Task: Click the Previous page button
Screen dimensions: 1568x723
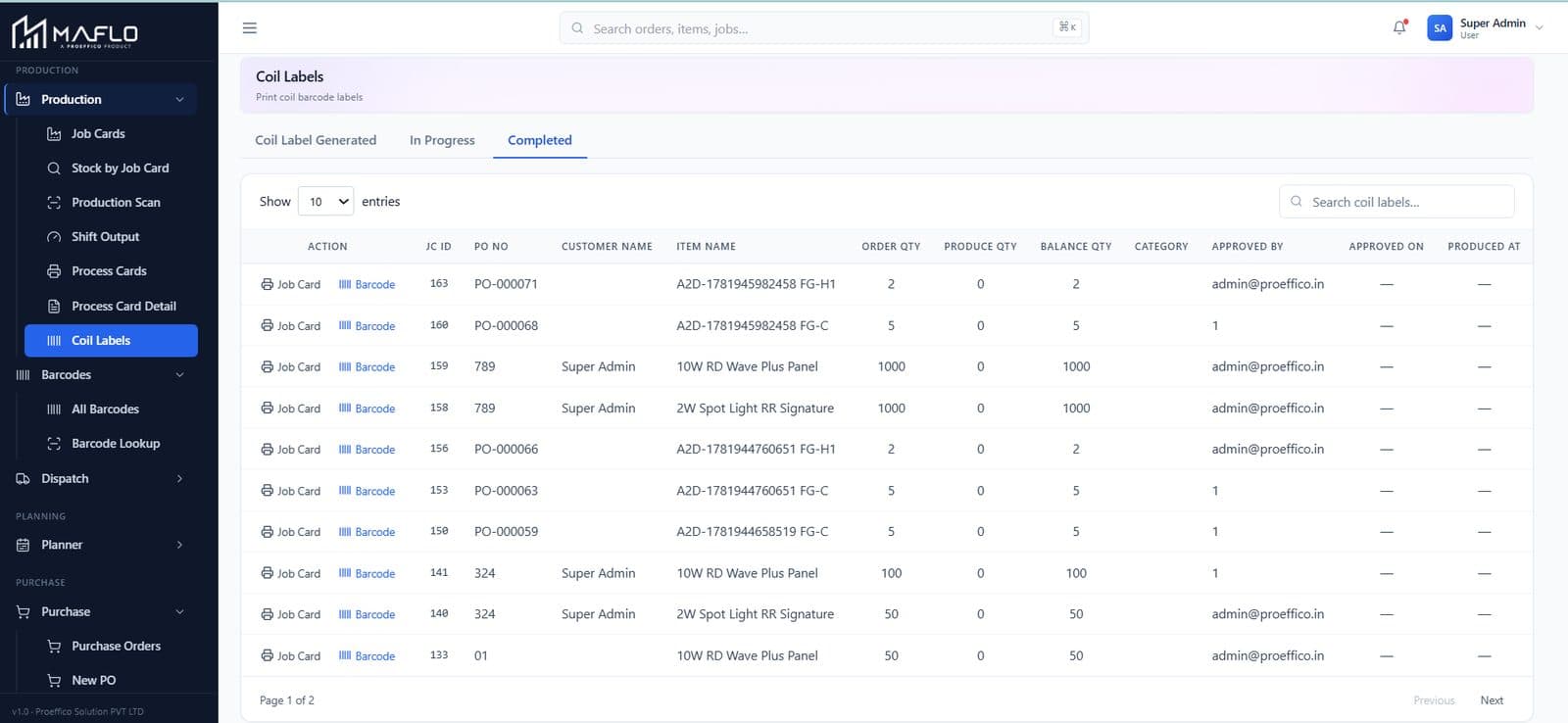Action: point(1434,700)
